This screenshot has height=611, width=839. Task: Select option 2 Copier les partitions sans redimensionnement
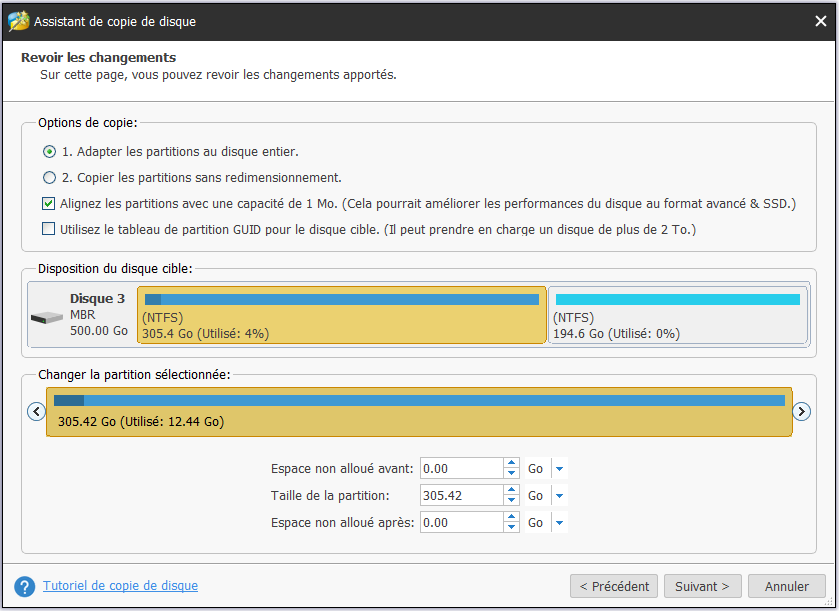coord(49,178)
